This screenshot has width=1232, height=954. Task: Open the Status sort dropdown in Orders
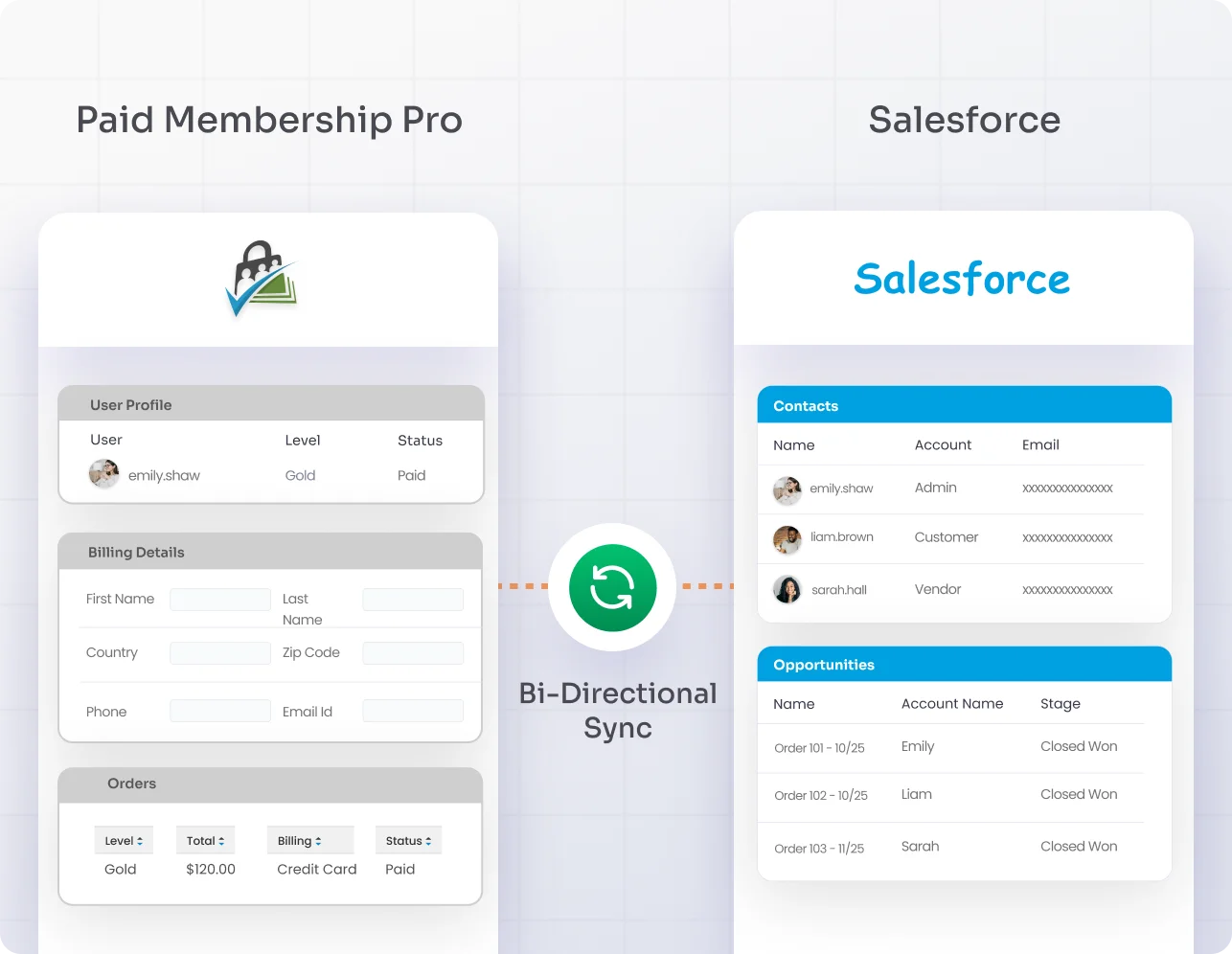point(409,841)
